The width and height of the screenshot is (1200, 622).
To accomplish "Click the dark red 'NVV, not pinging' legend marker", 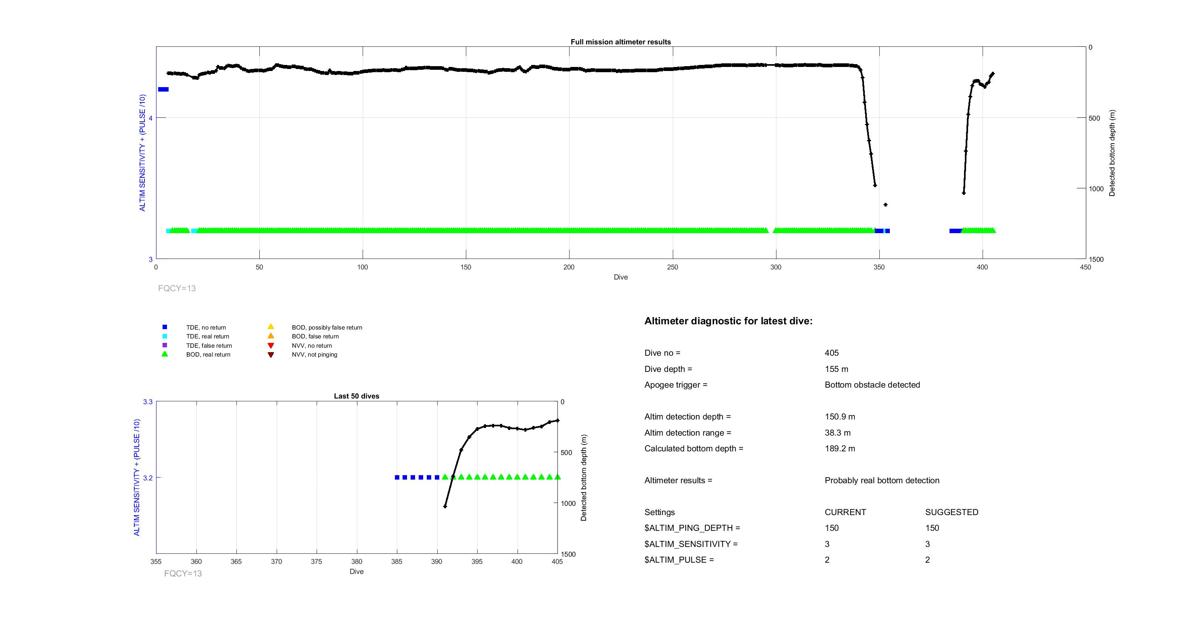I will click(x=270, y=354).
